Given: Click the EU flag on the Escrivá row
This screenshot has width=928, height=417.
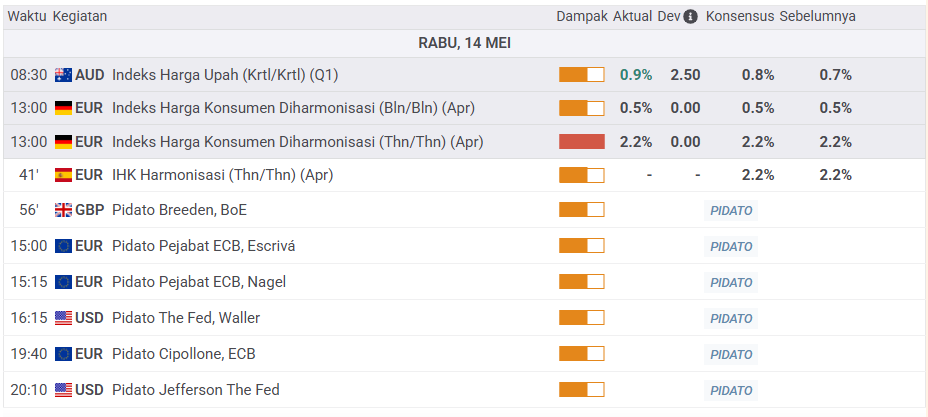Looking at the screenshot, I should click(x=64, y=246).
